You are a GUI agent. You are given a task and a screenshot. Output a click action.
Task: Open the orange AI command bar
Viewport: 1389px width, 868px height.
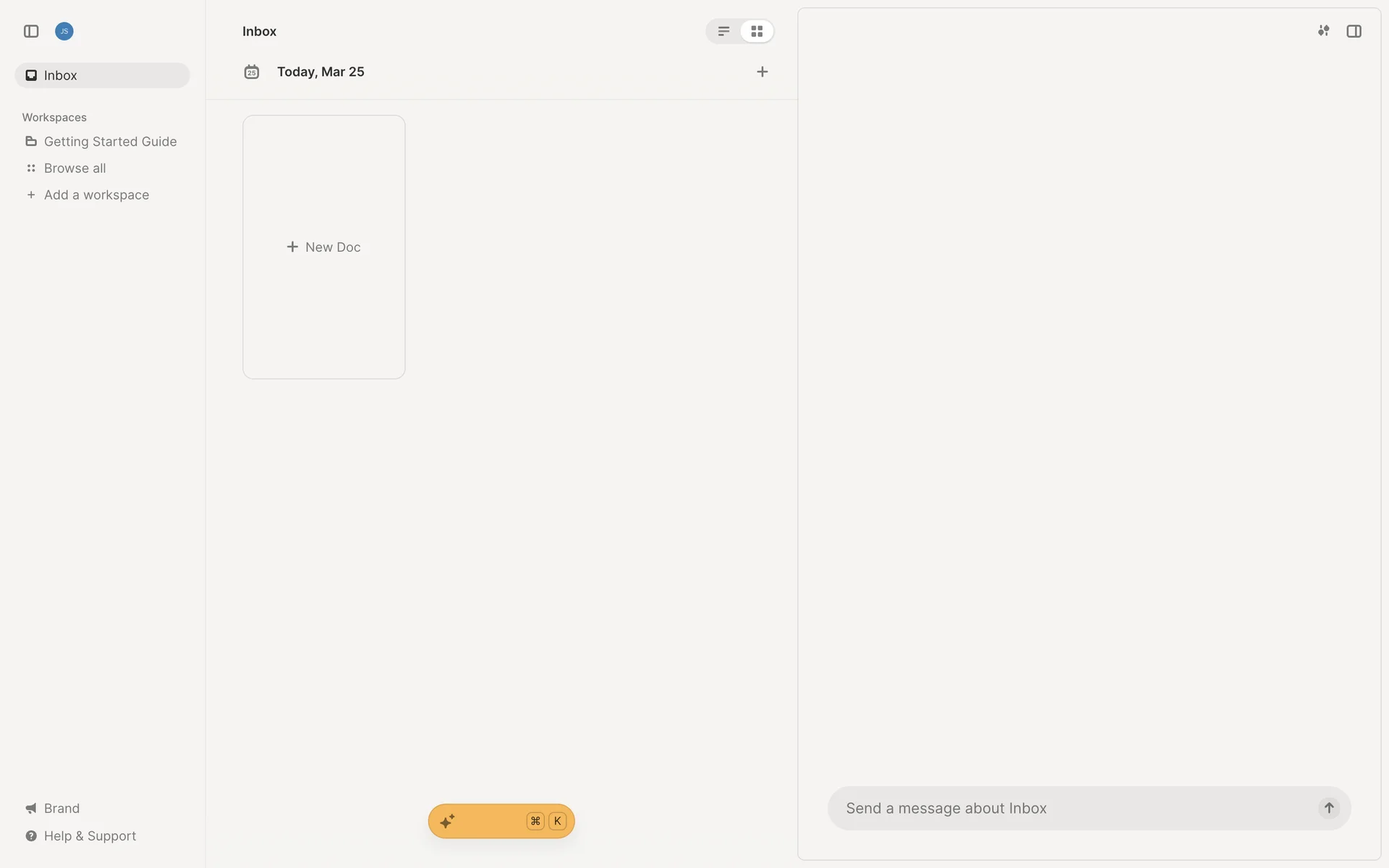[x=501, y=821]
